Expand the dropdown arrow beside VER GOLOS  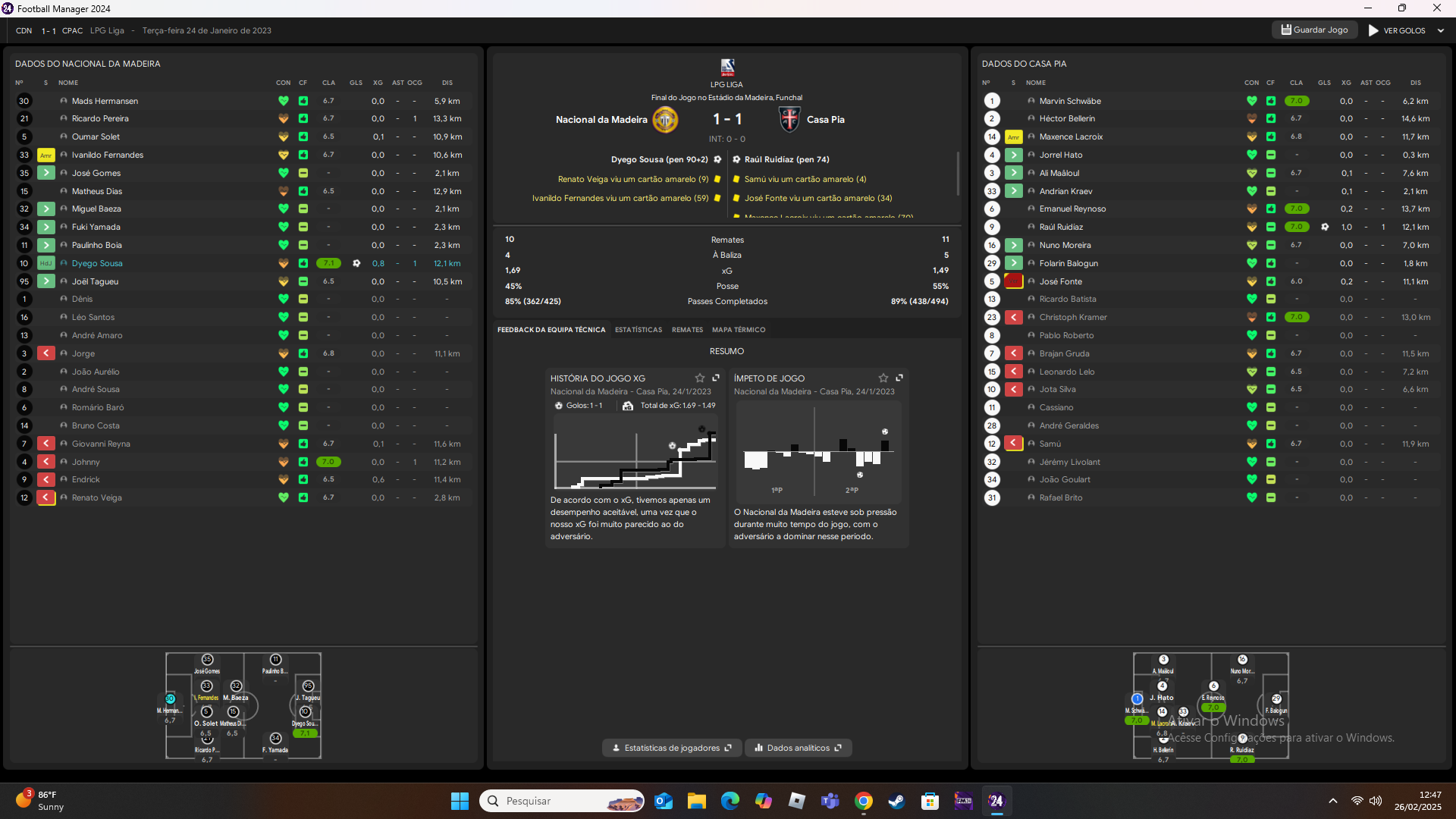(x=1441, y=30)
